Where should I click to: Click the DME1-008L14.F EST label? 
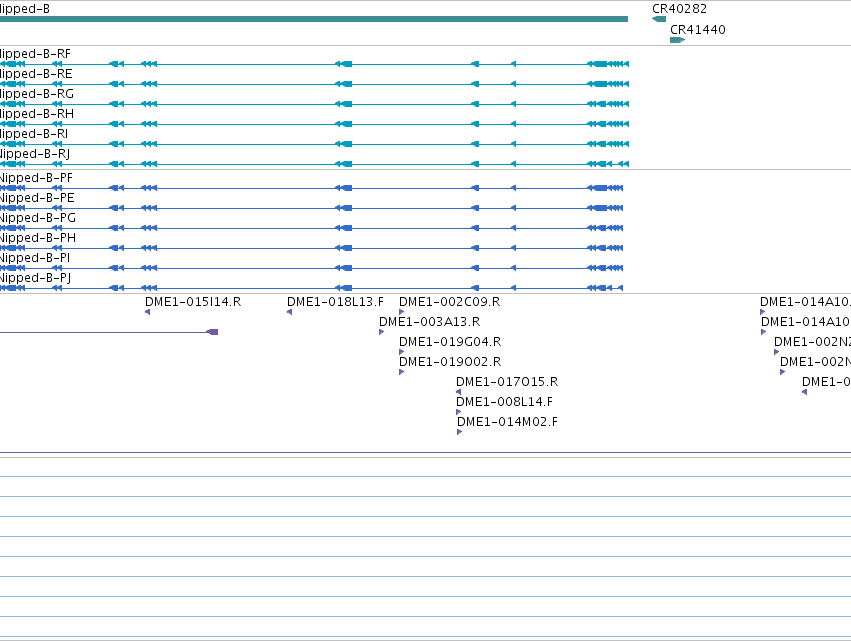504,402
